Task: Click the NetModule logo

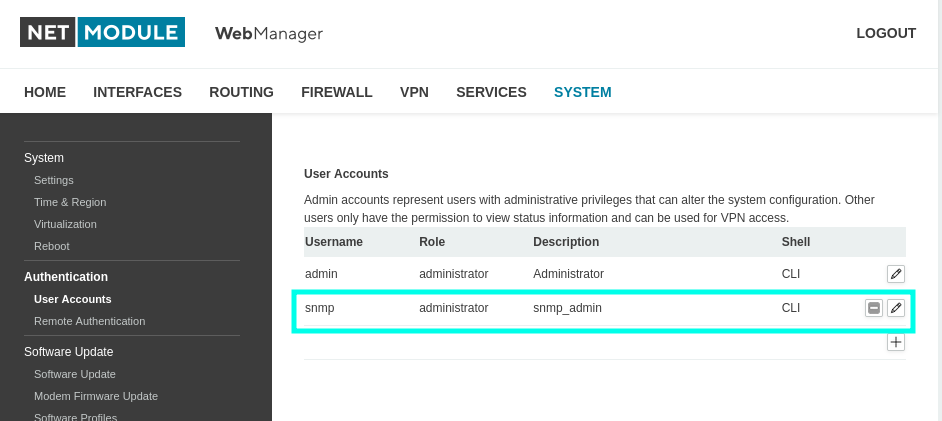Action: (x=103, y=32)
